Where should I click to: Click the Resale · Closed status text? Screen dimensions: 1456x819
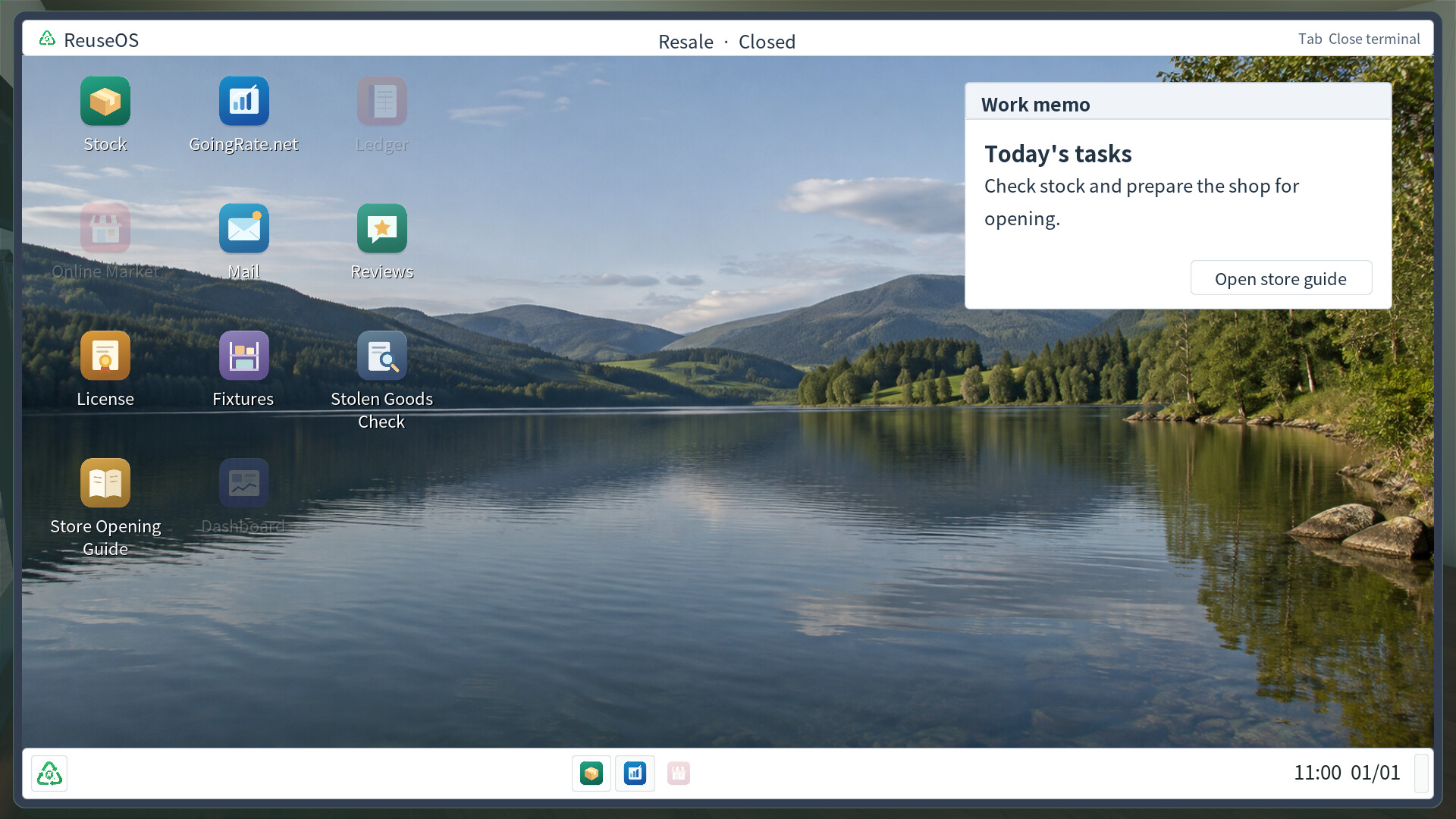tap(726, 42)
